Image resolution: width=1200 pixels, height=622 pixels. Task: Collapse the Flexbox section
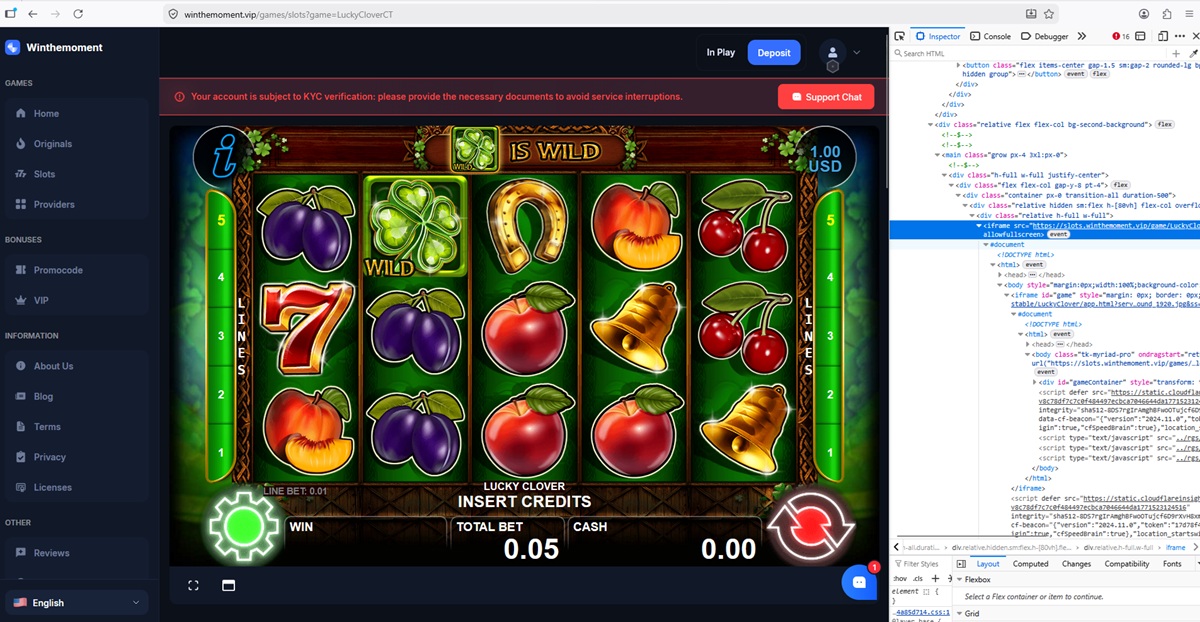click(x=960, y=579)
